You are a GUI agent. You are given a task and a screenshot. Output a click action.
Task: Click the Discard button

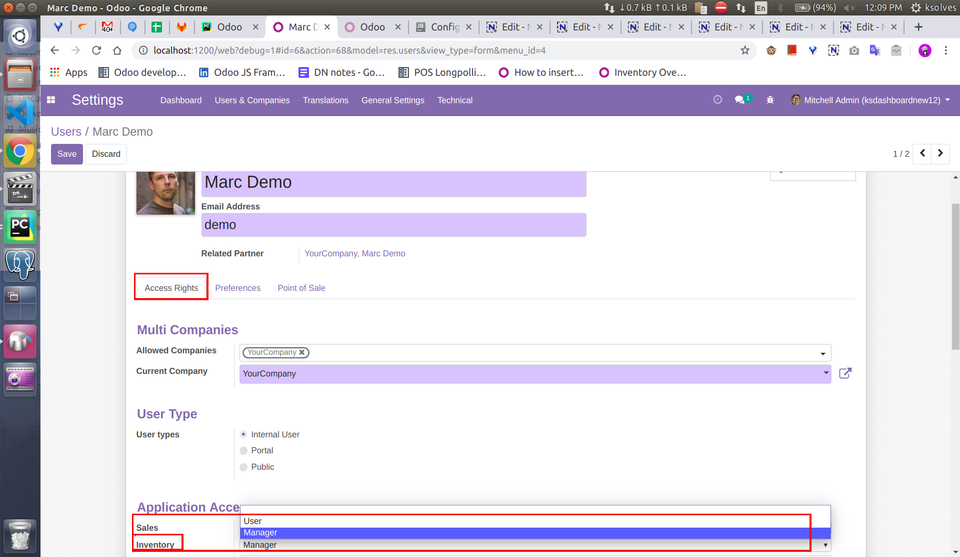[106, 154]
